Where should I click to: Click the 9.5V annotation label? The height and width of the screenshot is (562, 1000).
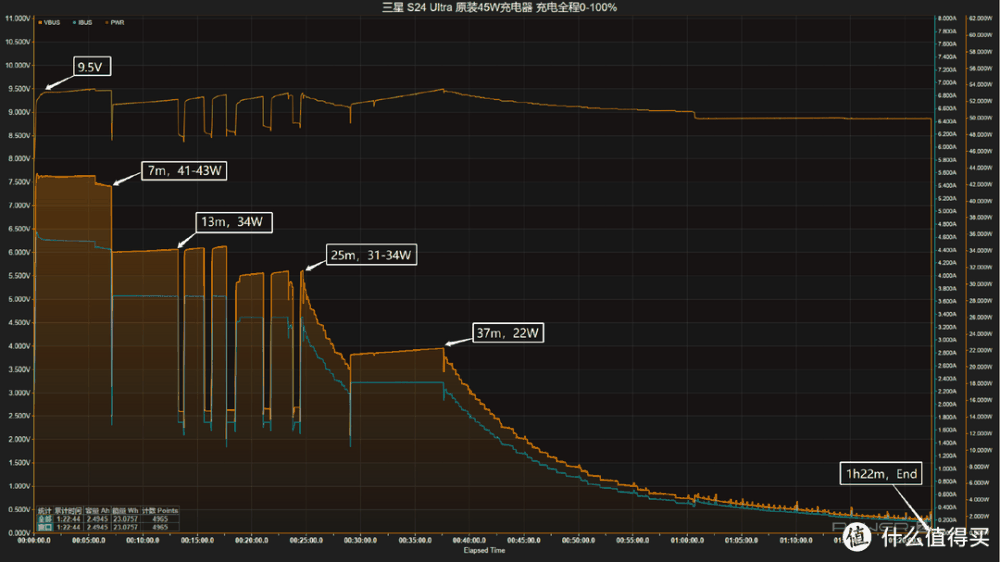click(x=90, y=70)
